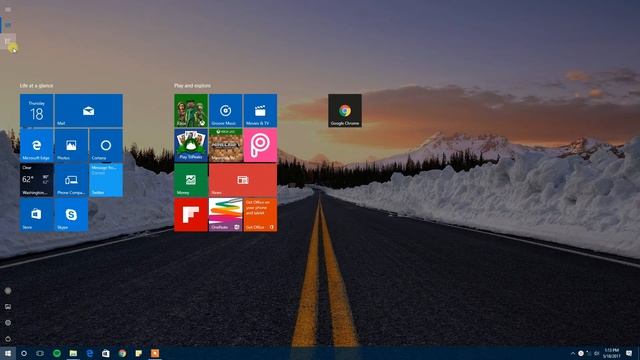Open the Weather tile showing 62°
The height and width of the screenshot is (360, 640).
pyautogui.click(x=36, y=180)
